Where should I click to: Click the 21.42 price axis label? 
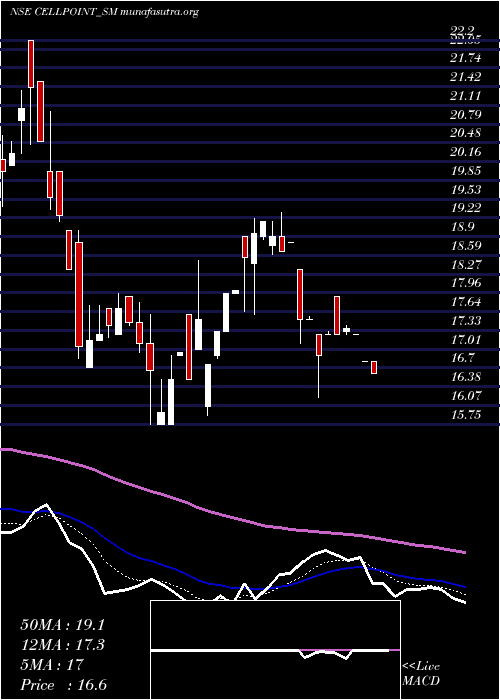[x=466, y=76]
